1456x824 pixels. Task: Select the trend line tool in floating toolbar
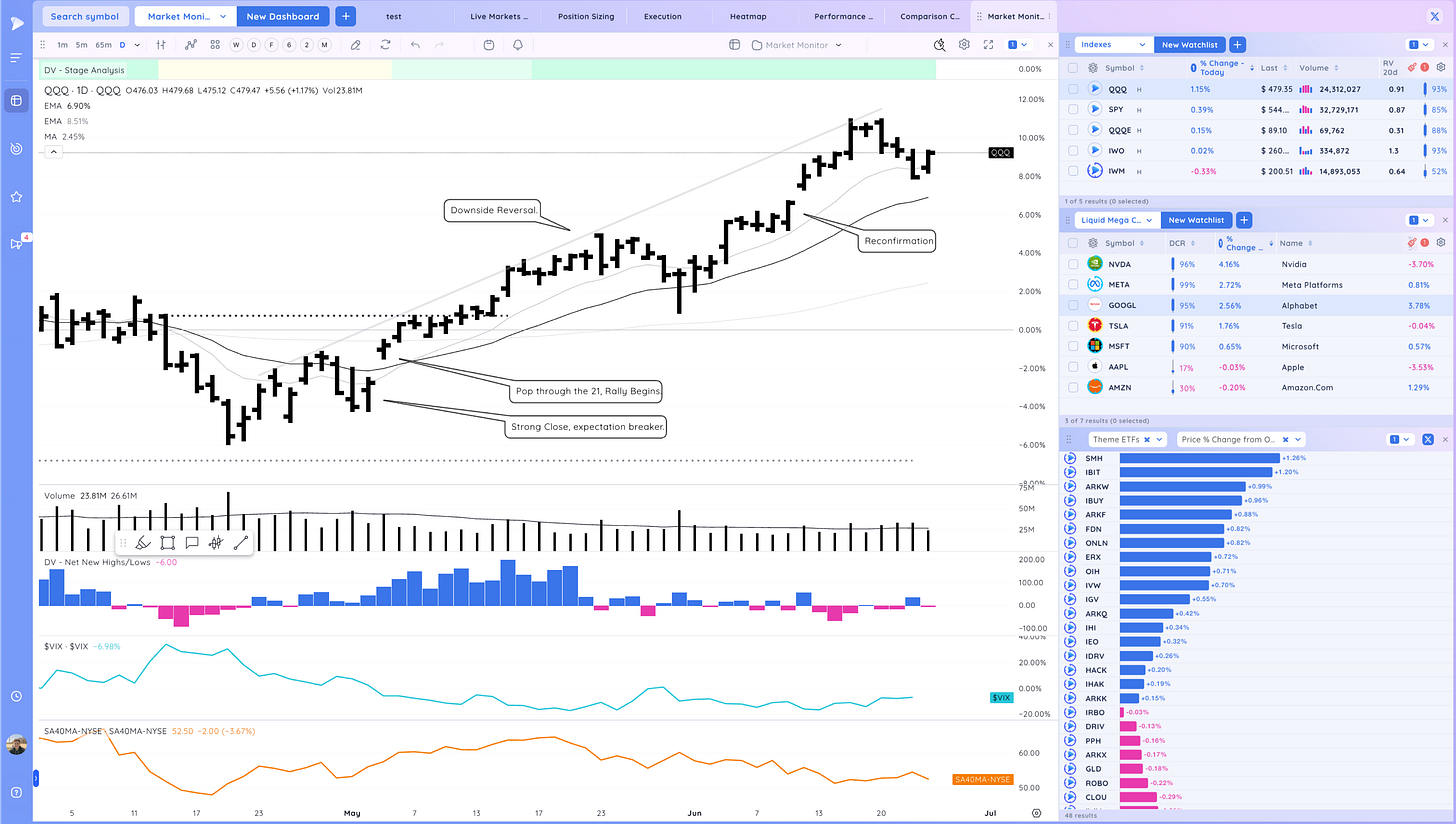click(240, 543)
